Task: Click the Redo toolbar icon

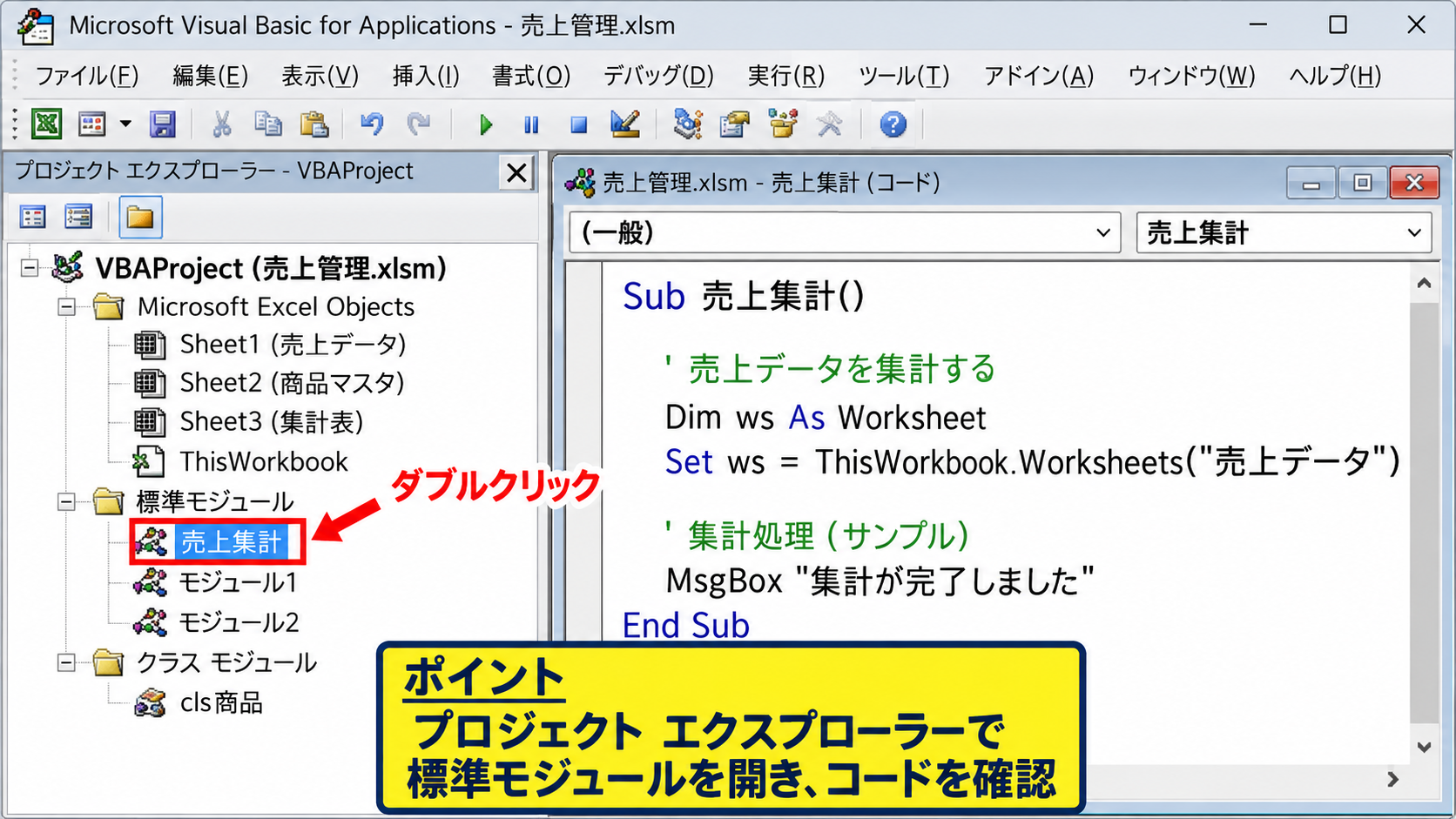Action: [x=419, y=124]
